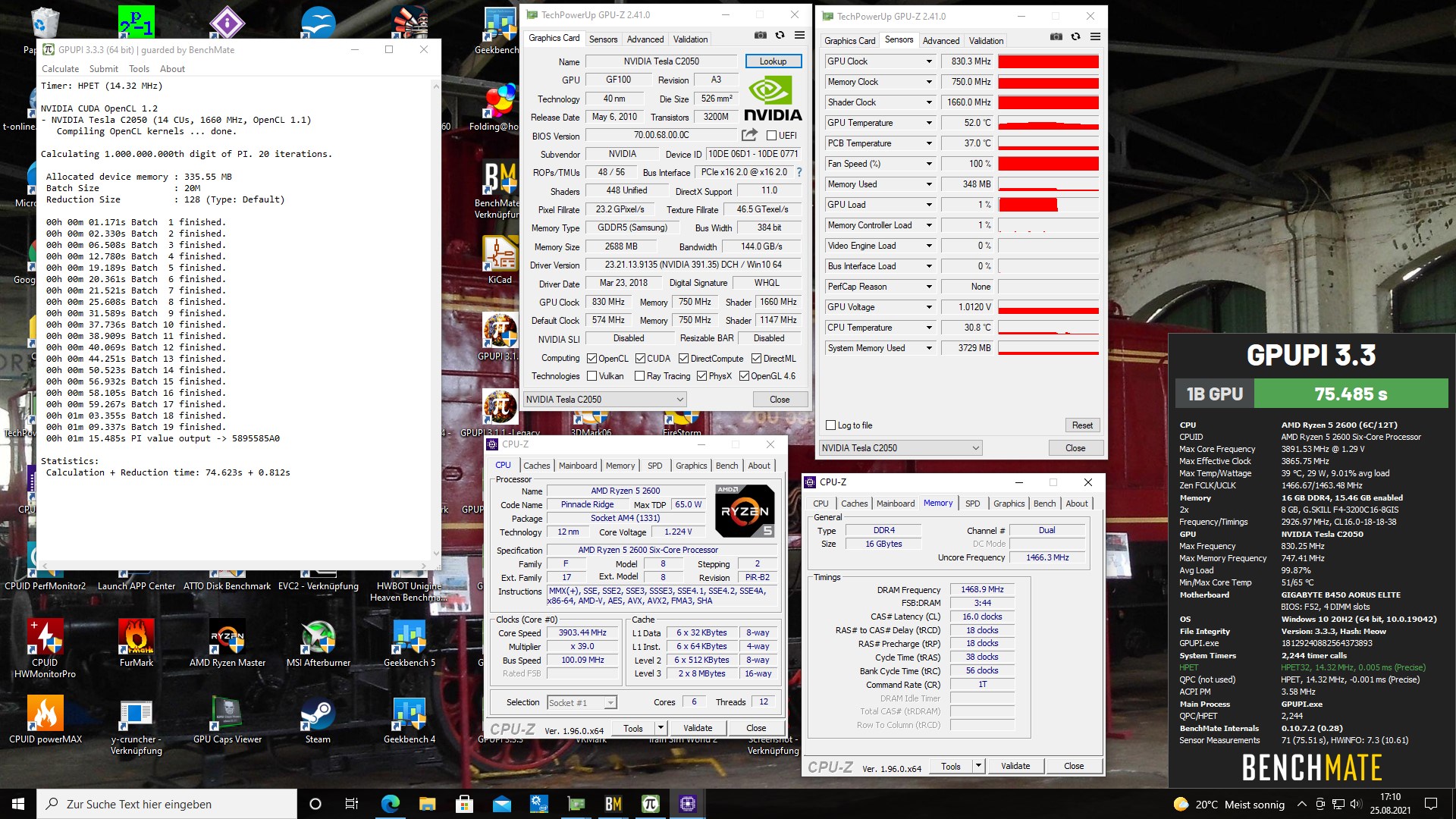
Task: Expand the GPU Clock sensor dropdown
Action: click(x=929, y=61)
